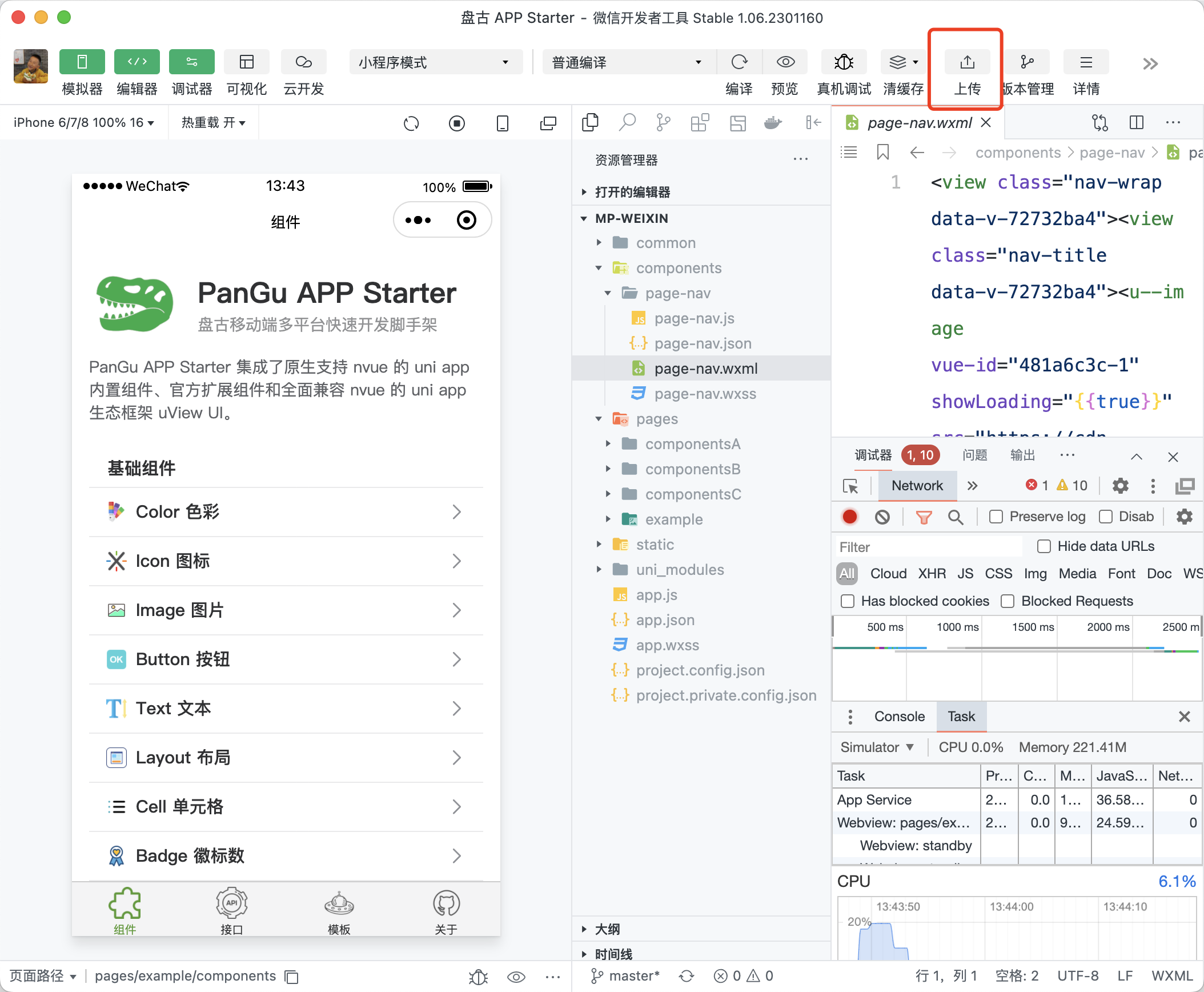1204x992 pixels.
Task: Open the Extensions panel icon
Action: click(x=700, y=122)
